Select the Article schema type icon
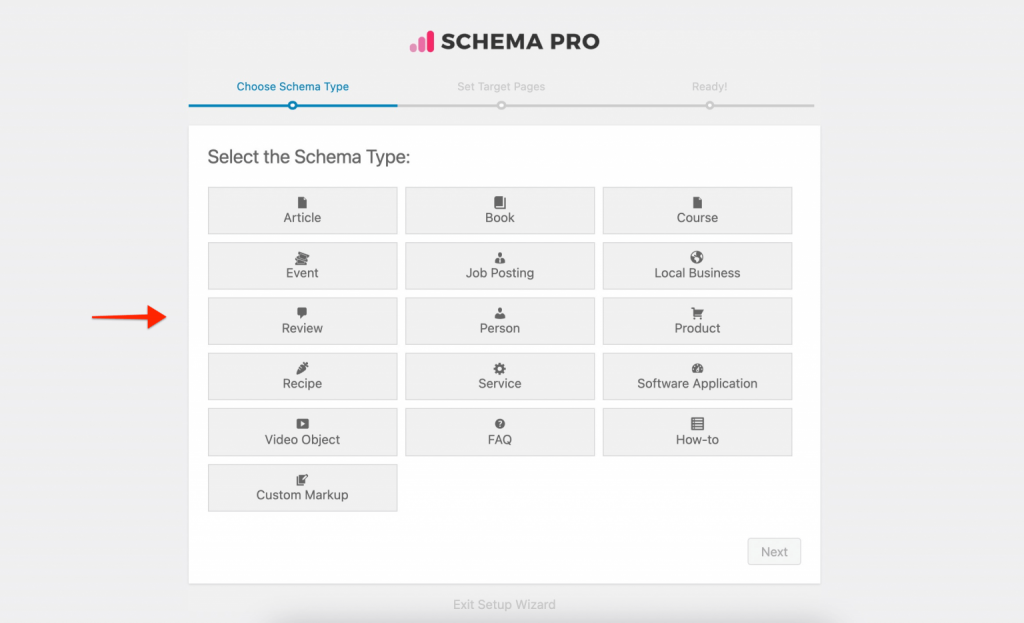Image resolution: width=1024 pixels, height=623 pixels. pyautogui.click(x=302, y=210)
